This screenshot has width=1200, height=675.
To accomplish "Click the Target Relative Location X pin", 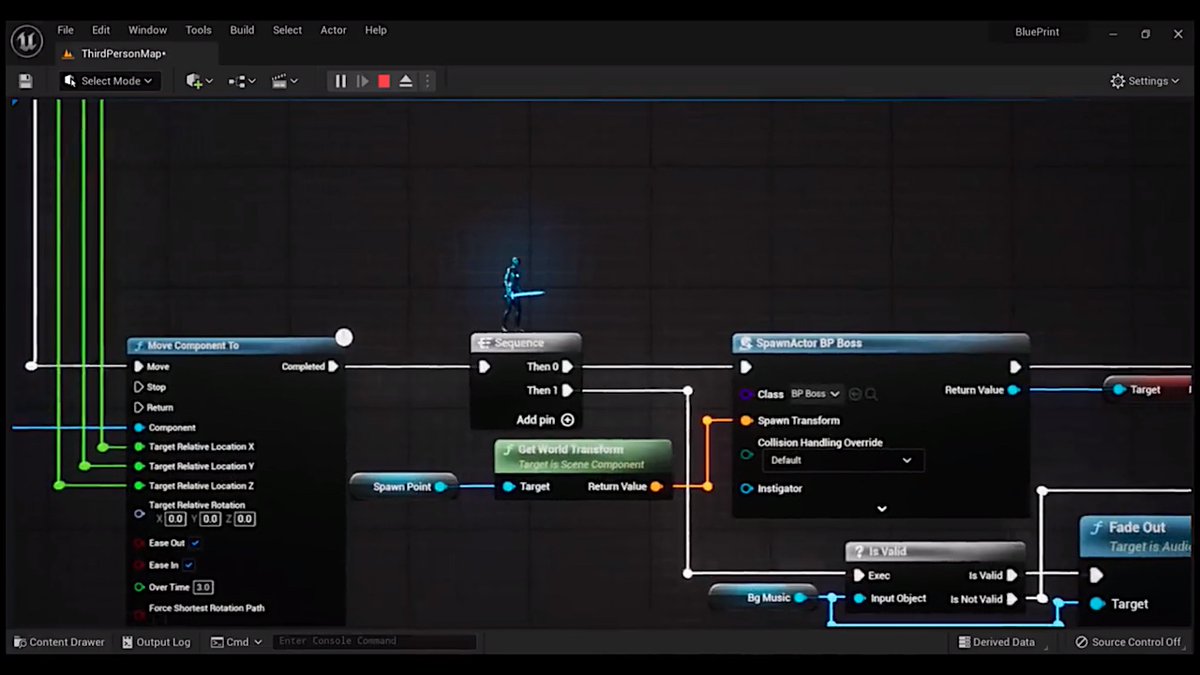I will 139,447.
